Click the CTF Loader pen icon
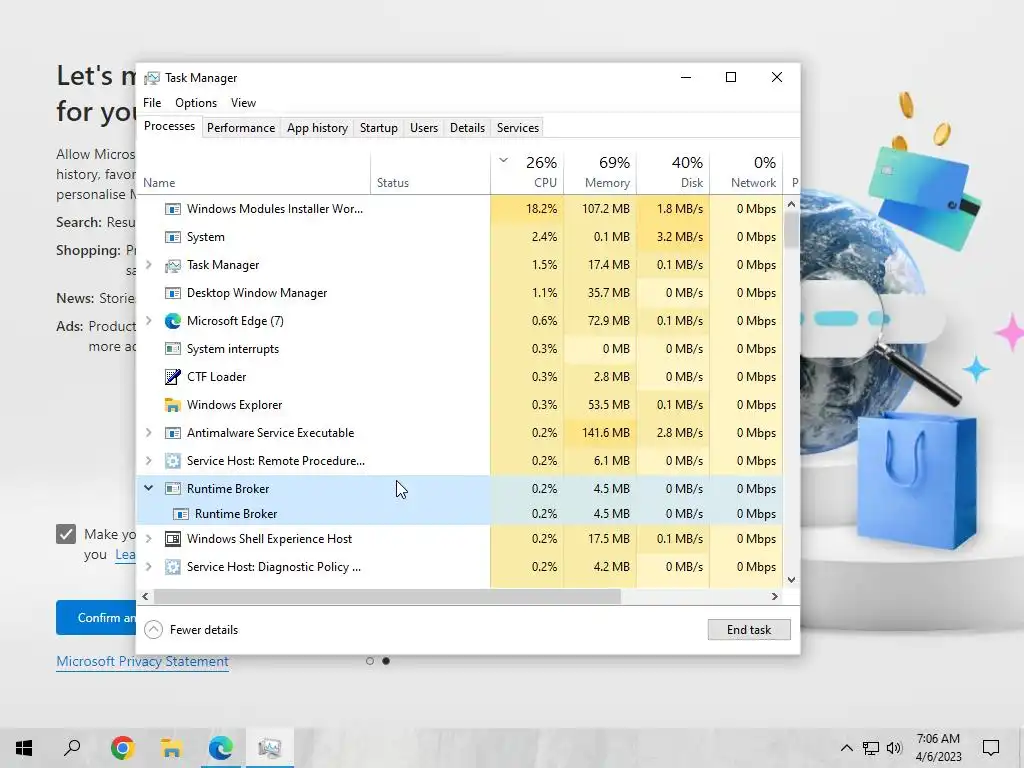1024x768 pixels. (172, 377)
